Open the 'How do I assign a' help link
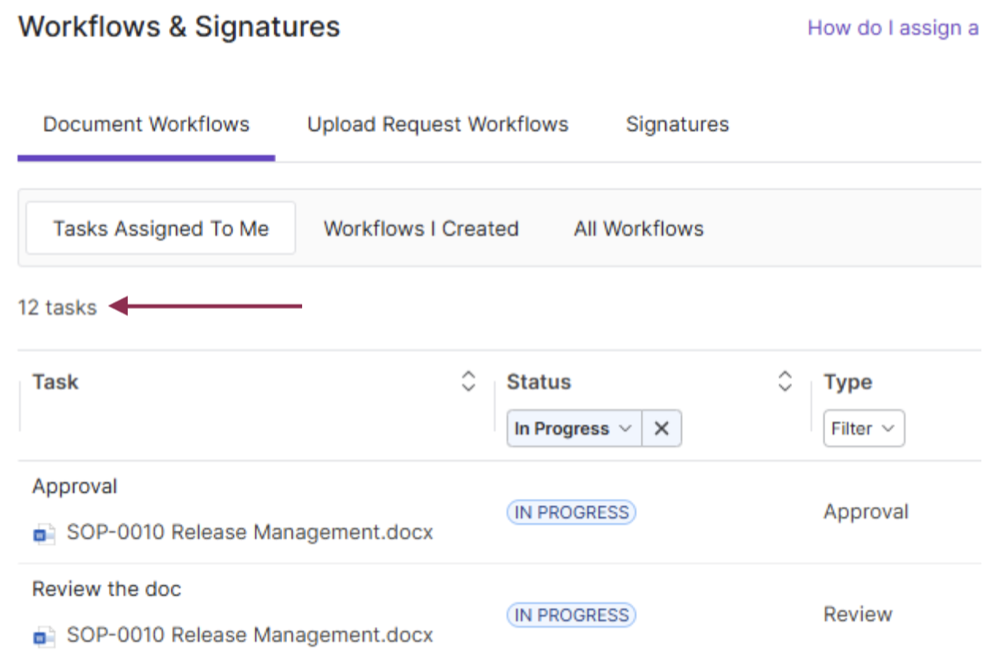Image resolution: width=999 pixels, height=664 pixels. [892, 28]
